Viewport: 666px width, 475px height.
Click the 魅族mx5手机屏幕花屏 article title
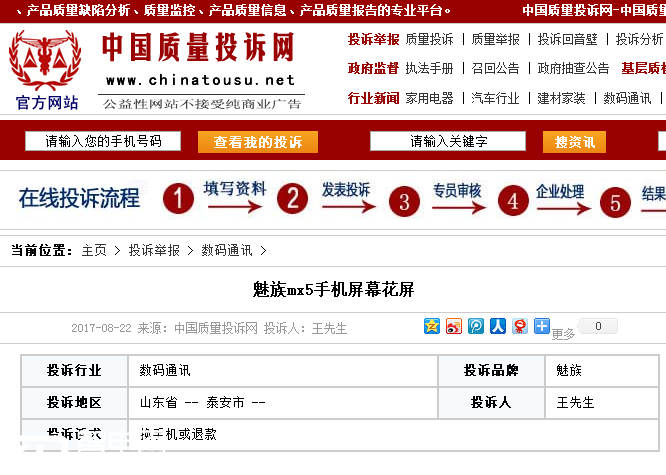click(x=333, y=290)
